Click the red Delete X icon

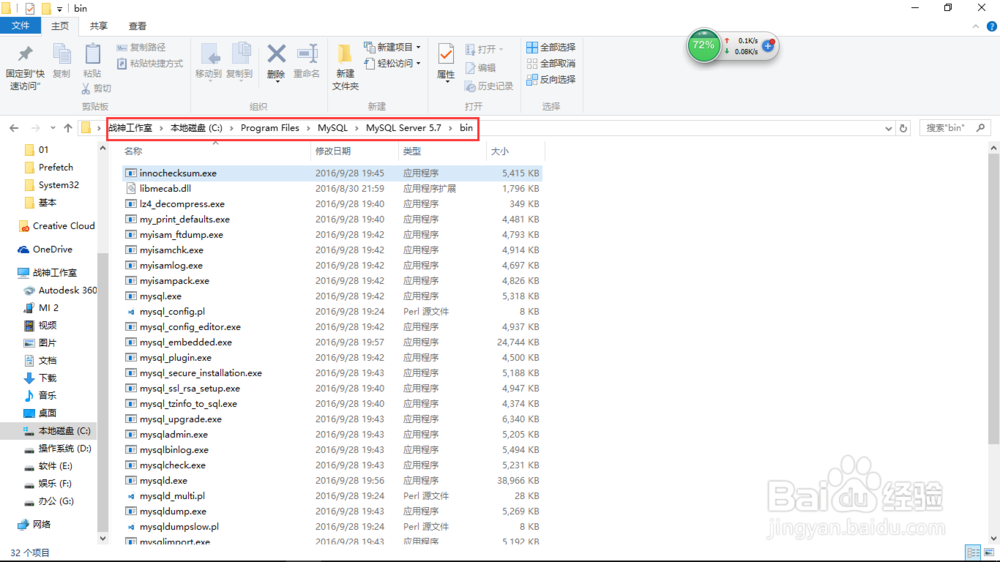[276, 61]
